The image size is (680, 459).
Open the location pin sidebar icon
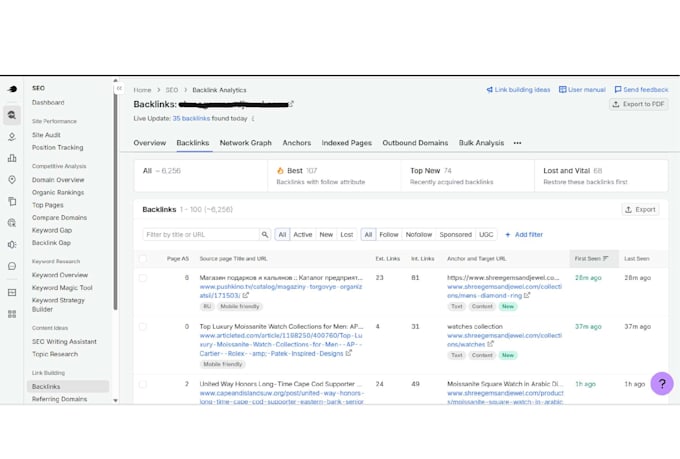(12, 180)
